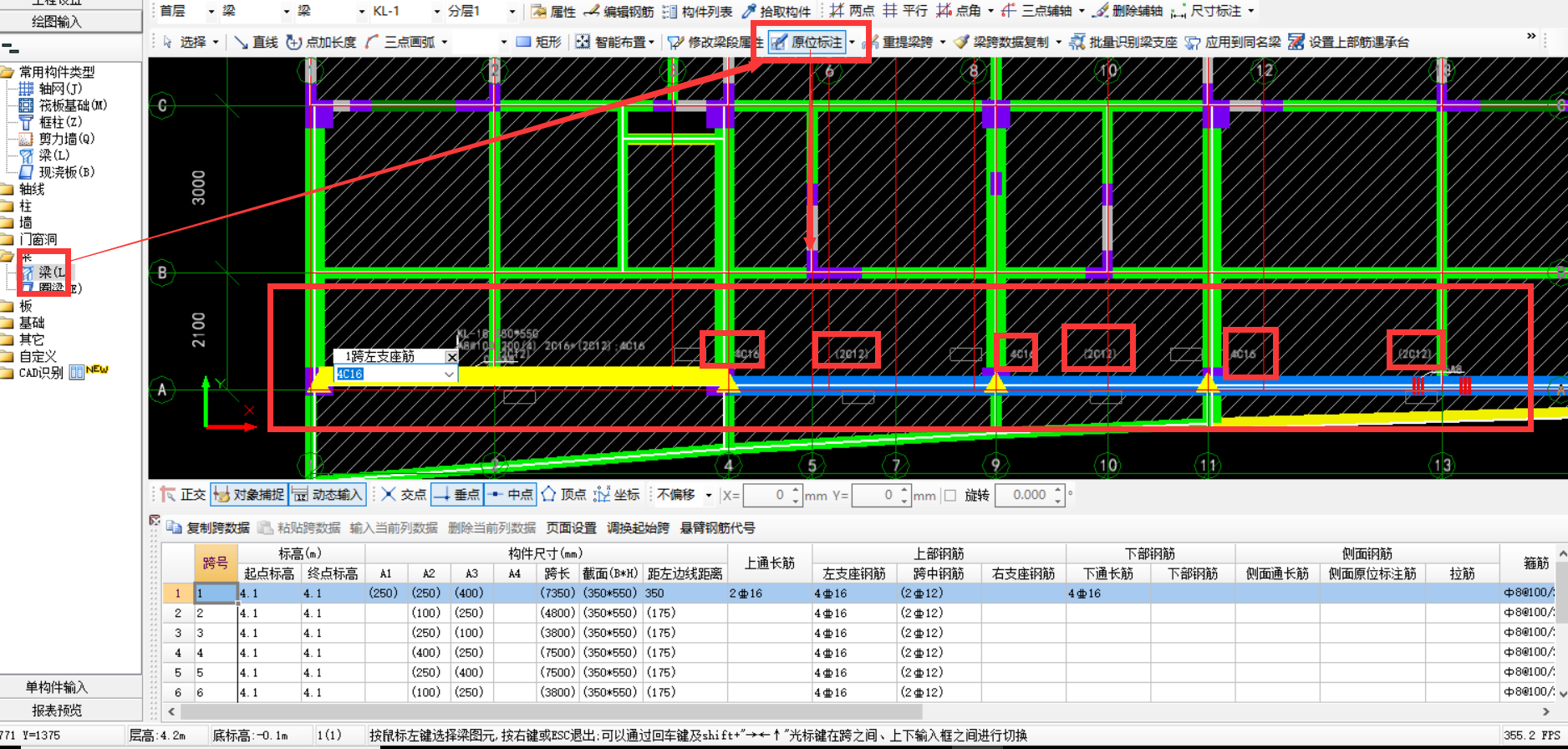The width and height of the screenshot is (1568, 749).
Task: Click 批量识别梁支座 batch identify supports tool
Action: 1123,42
